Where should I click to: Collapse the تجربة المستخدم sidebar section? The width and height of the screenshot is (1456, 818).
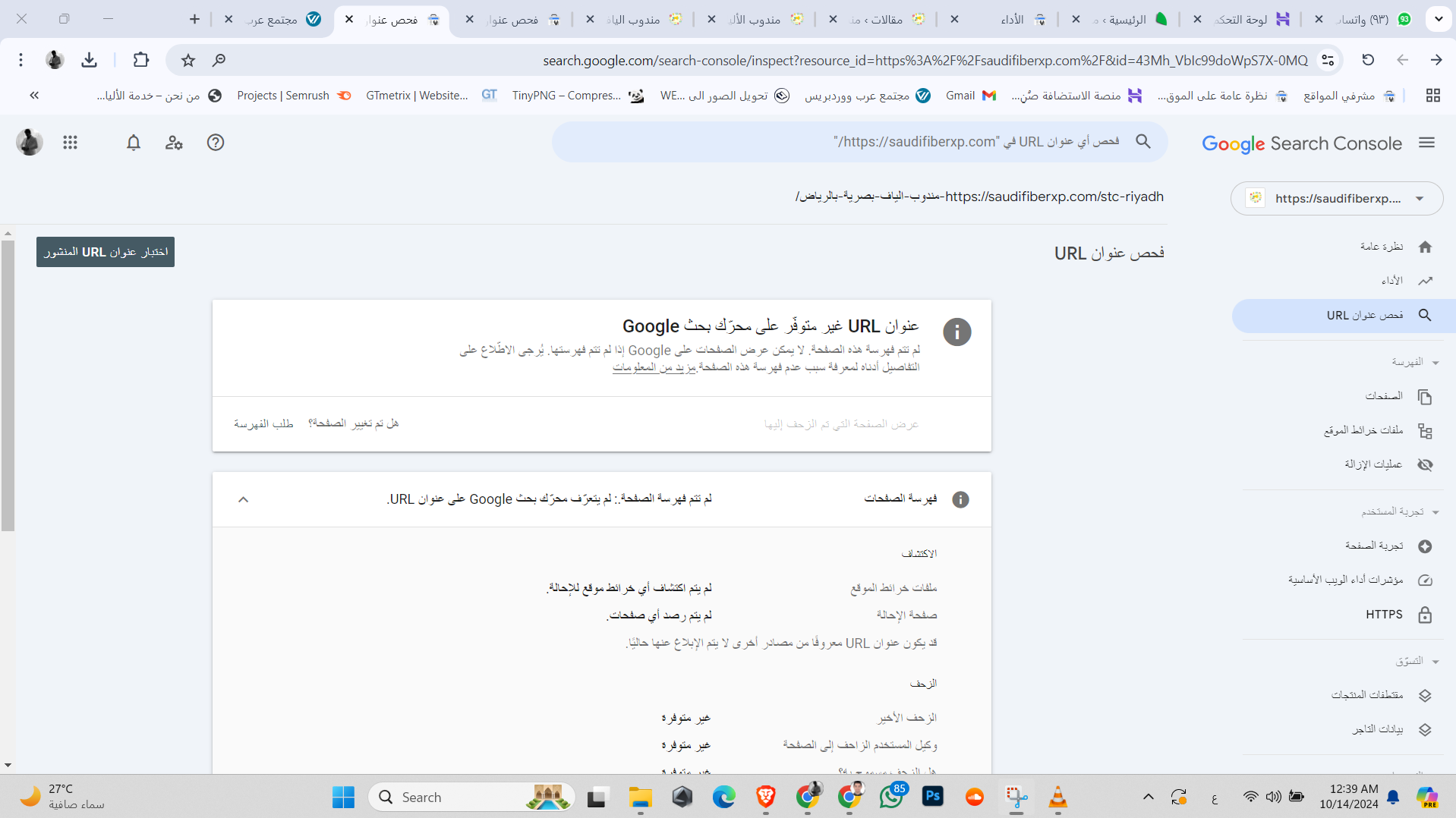pyautogui.click(x=1436, y=512)
